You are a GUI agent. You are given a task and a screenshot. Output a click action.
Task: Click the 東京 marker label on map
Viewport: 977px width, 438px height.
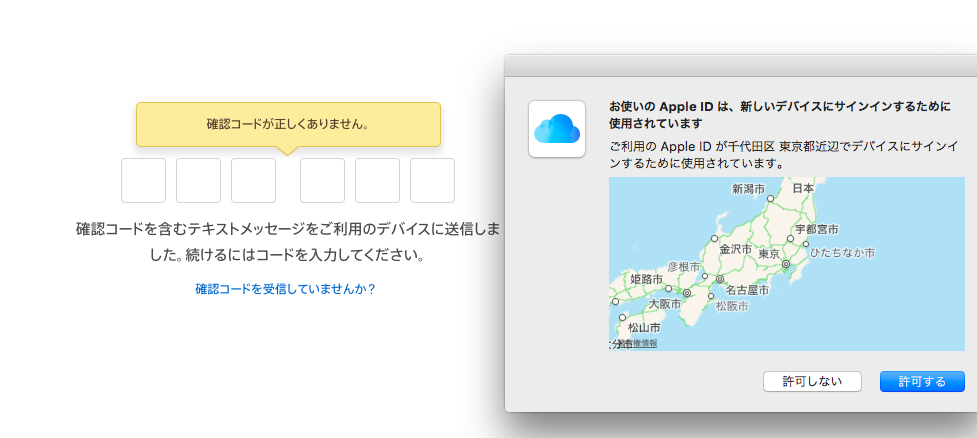pyautogui.click(x=770, y=254)
